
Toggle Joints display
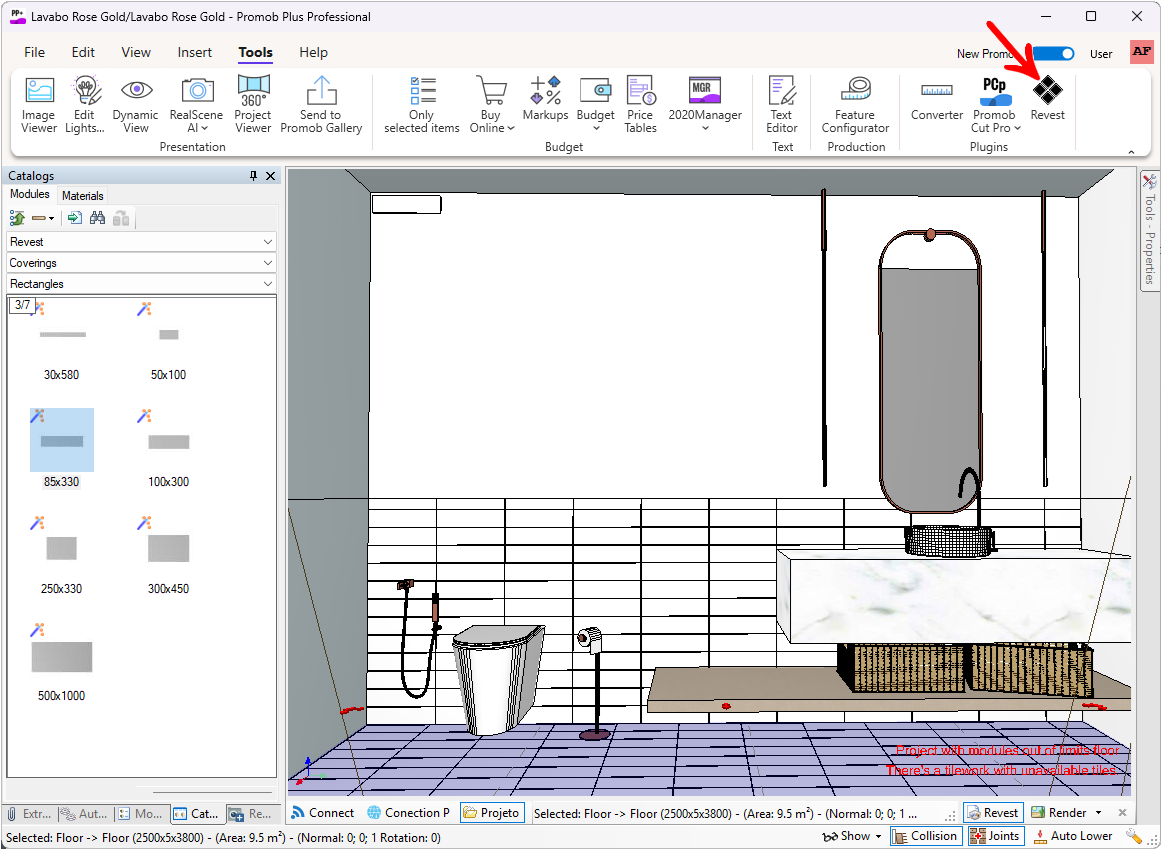click(996, 837)
